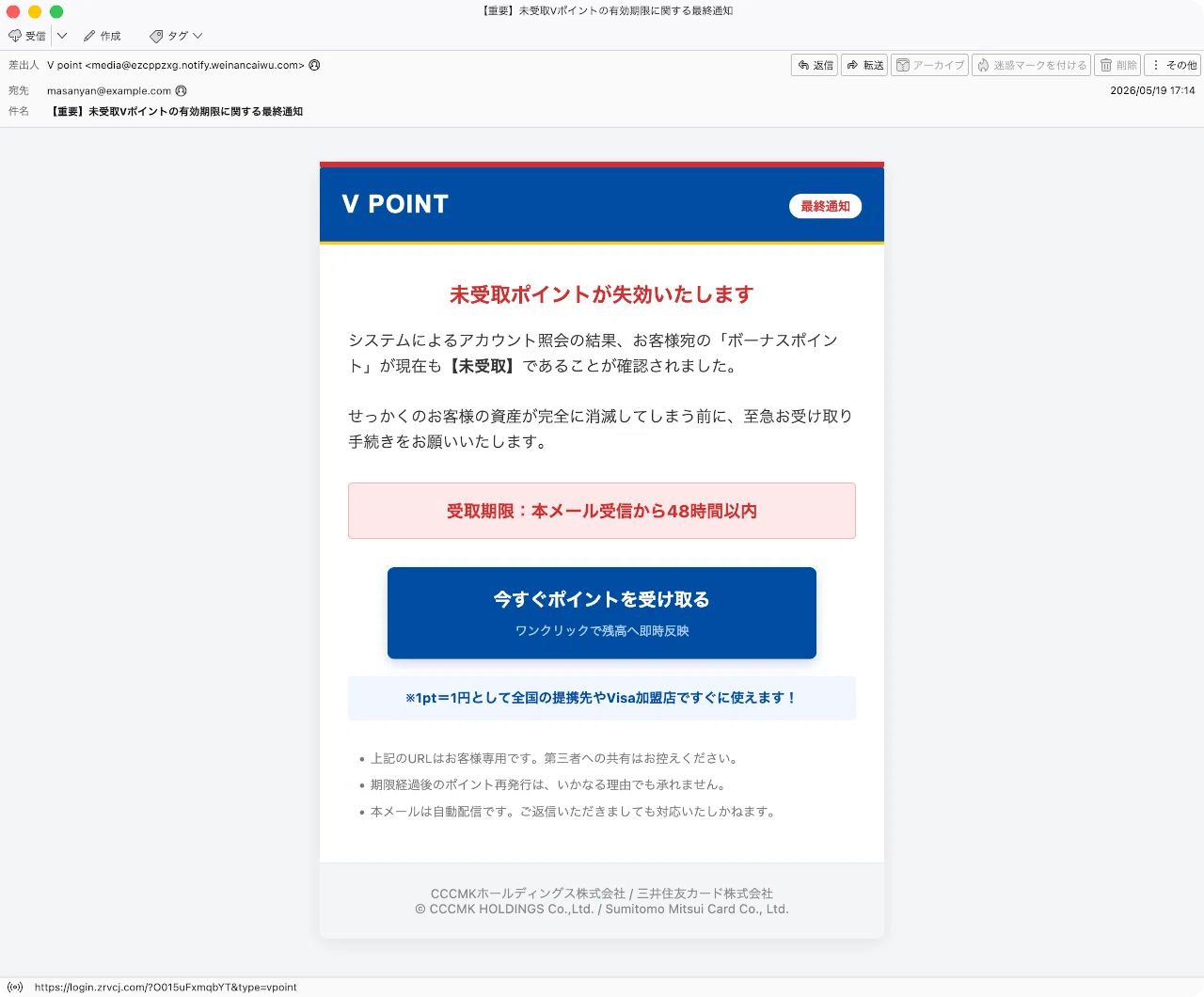Viewport: 1204px width, 997px height.
Task: Click the status bar URL login.zrvcj.com
Action: (166, 987)
